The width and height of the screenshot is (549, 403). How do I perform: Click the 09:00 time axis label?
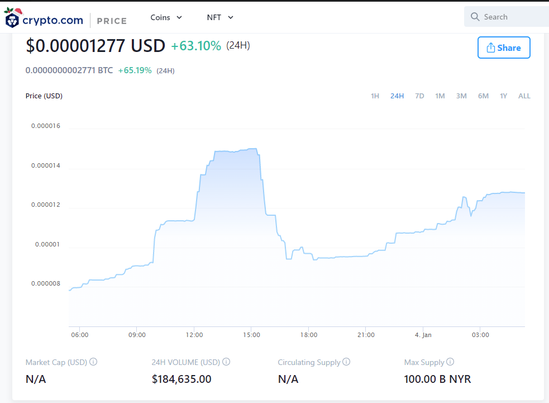[137, 335]
